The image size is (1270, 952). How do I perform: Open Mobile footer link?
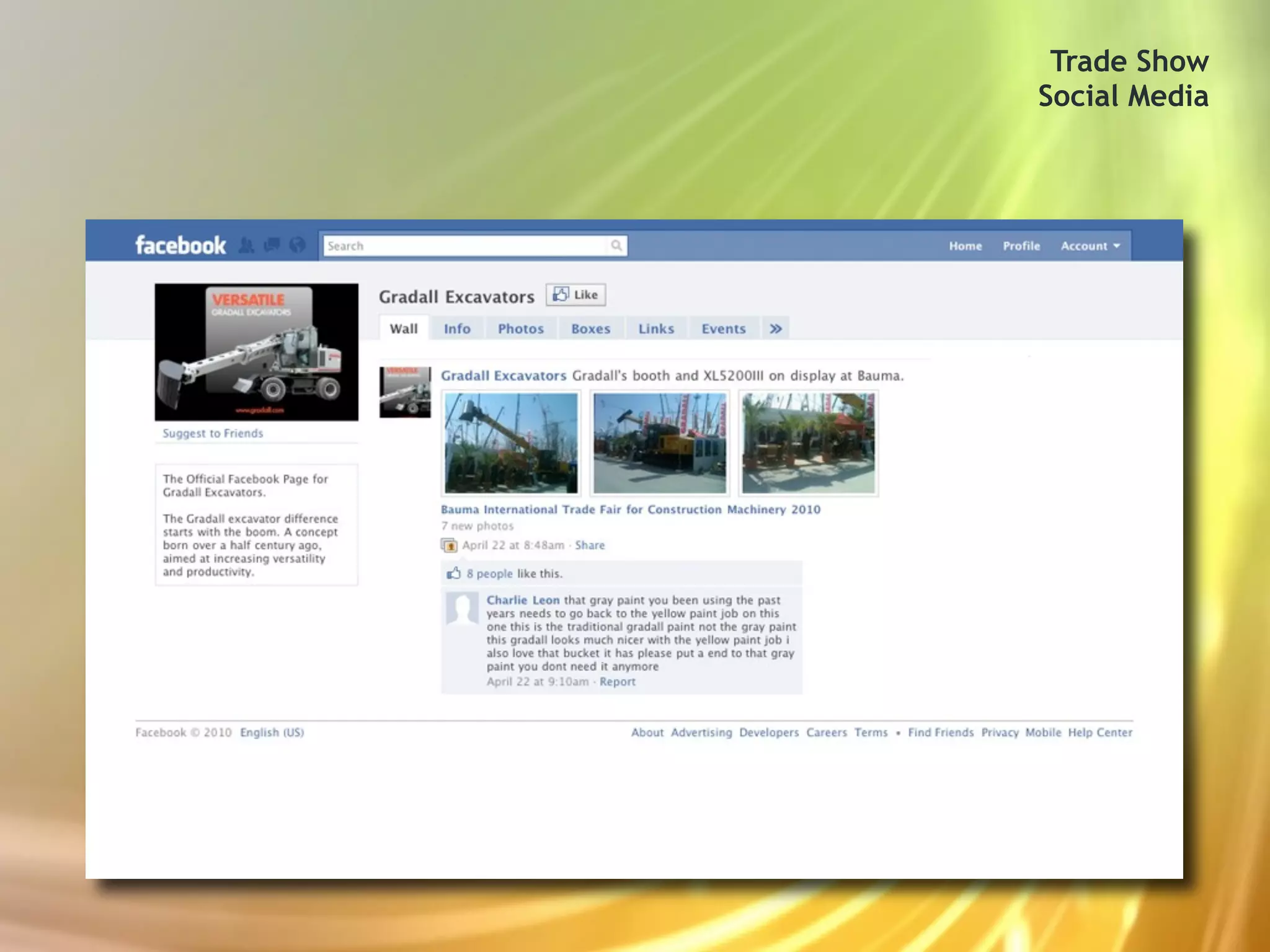(x=1043, y=733)
